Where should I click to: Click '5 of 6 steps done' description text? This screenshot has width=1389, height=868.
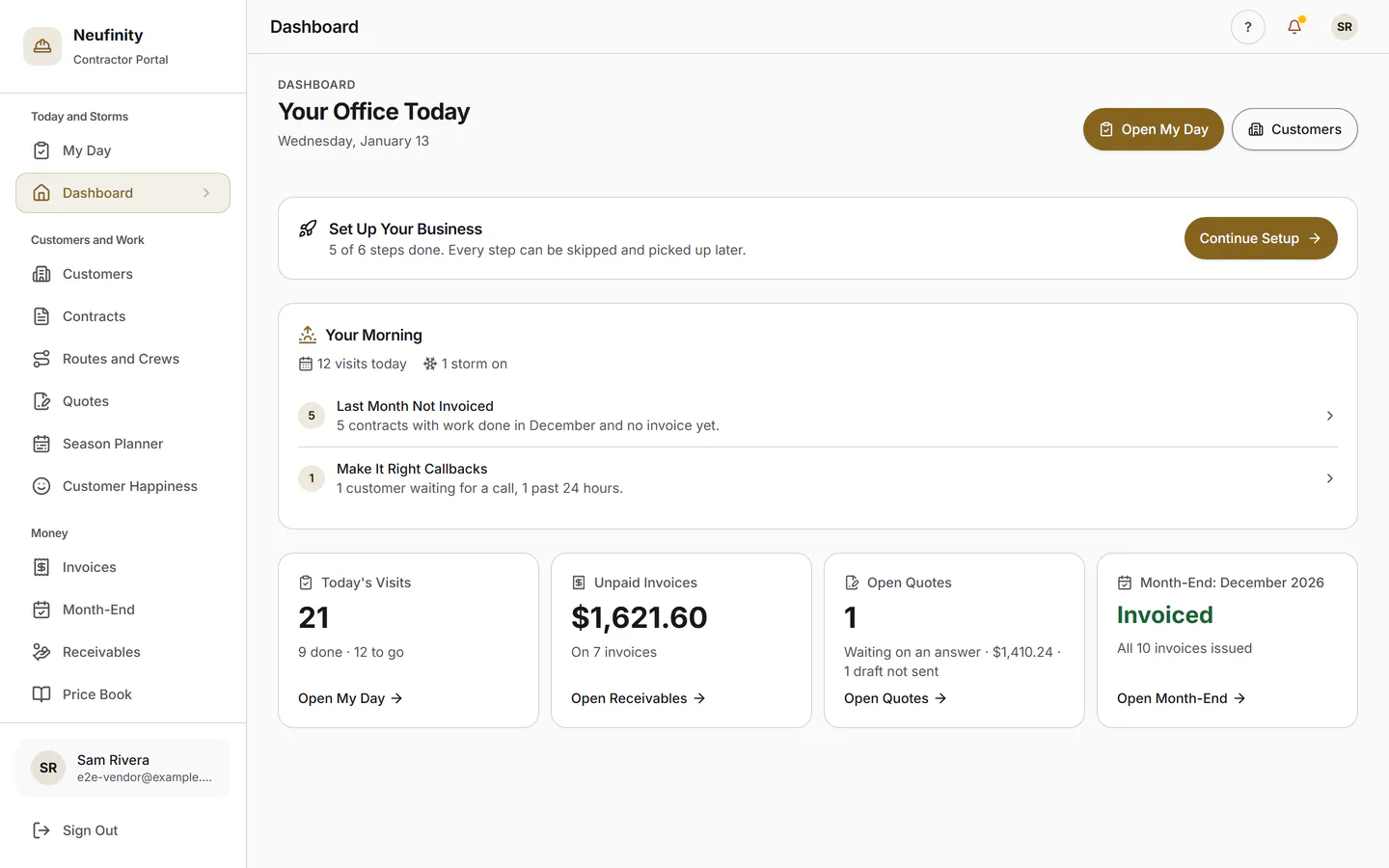[x=537, y=250]
